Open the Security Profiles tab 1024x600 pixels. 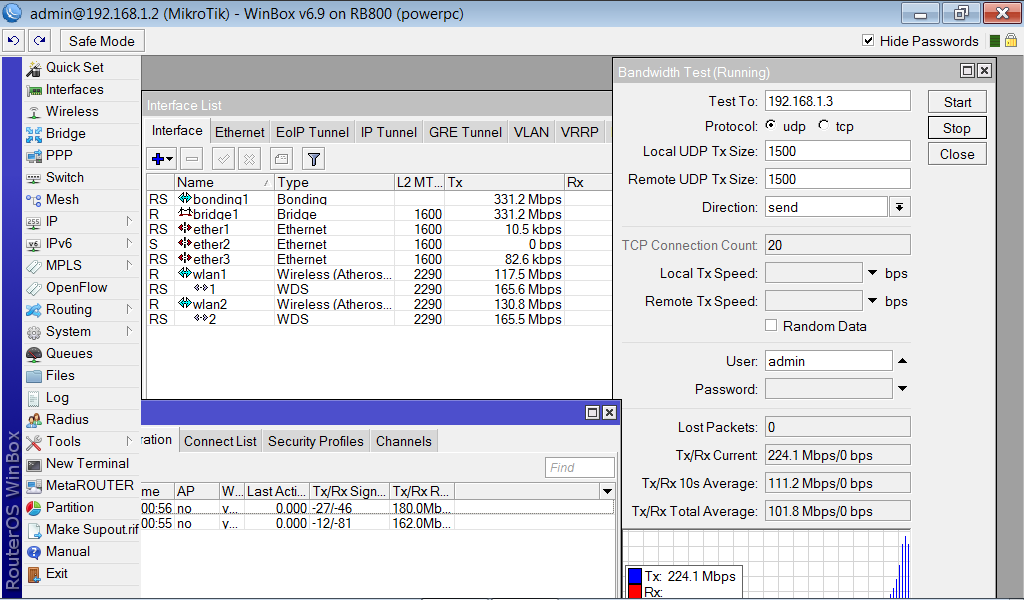pos(315,441)
